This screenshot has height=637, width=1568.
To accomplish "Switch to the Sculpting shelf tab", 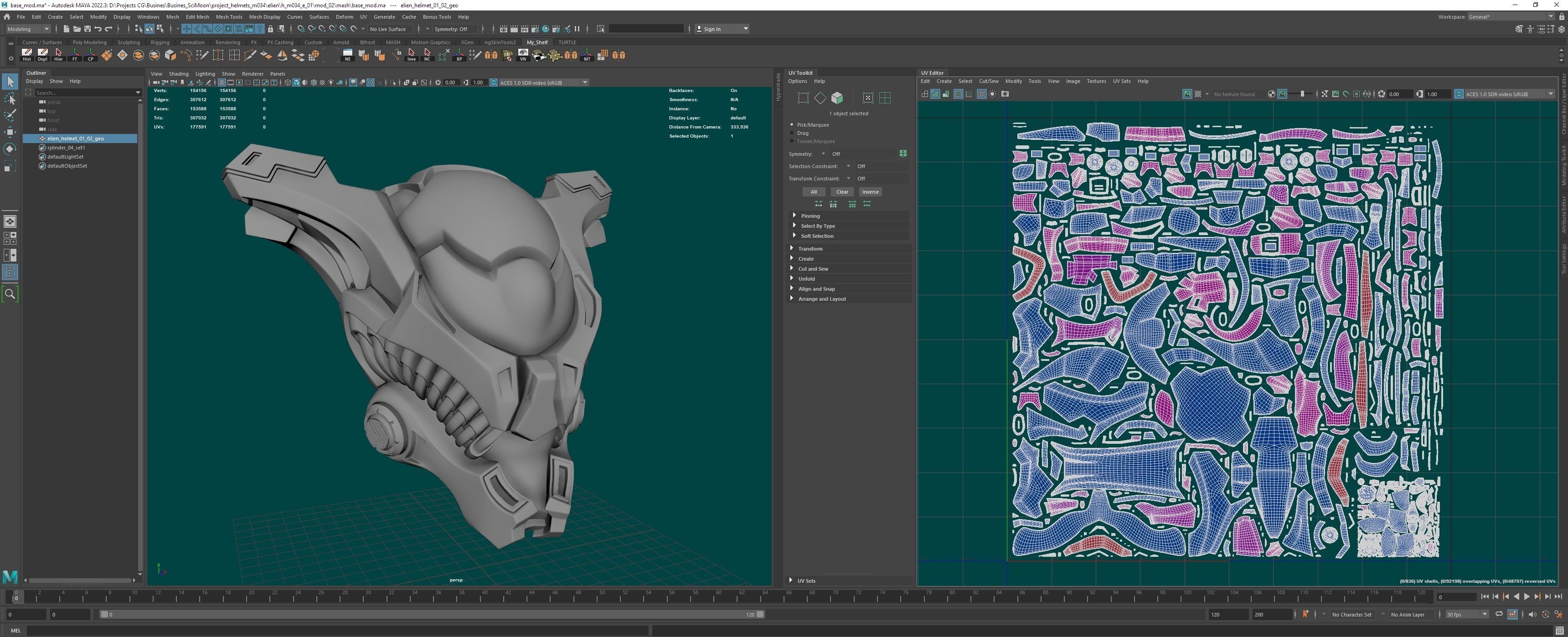I will 129,42.
